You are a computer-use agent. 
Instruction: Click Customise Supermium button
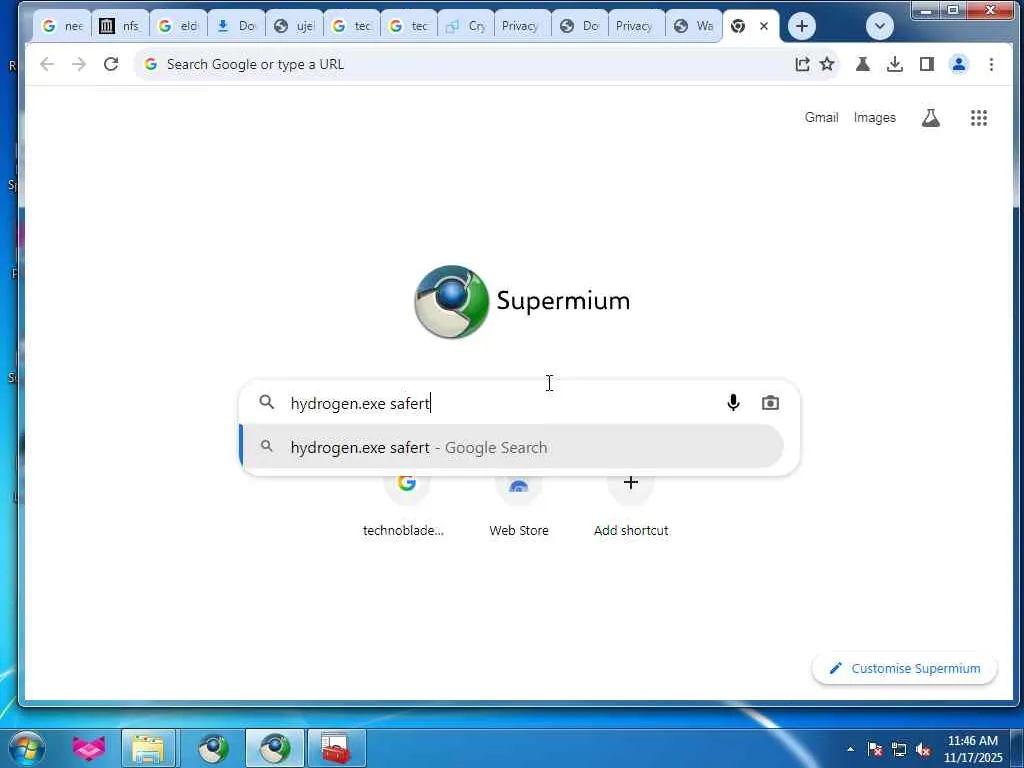904,668
